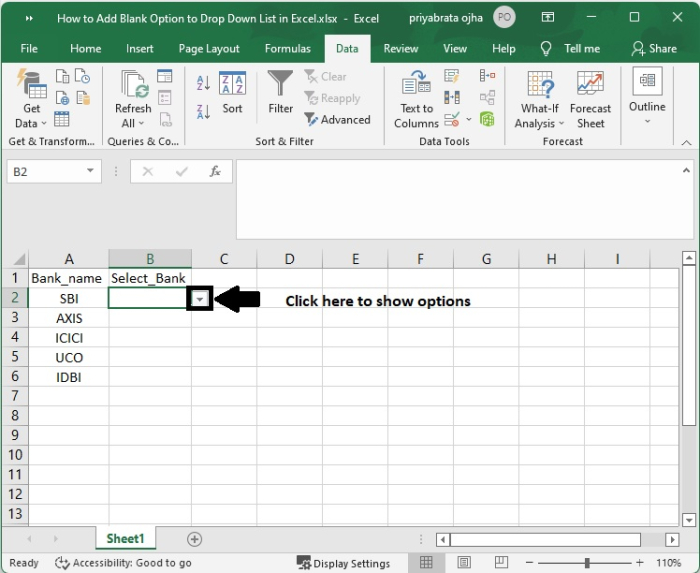Viewport: 700px width, 573px height.
Task: Click the Select All corner triangle
Action: 18,259
